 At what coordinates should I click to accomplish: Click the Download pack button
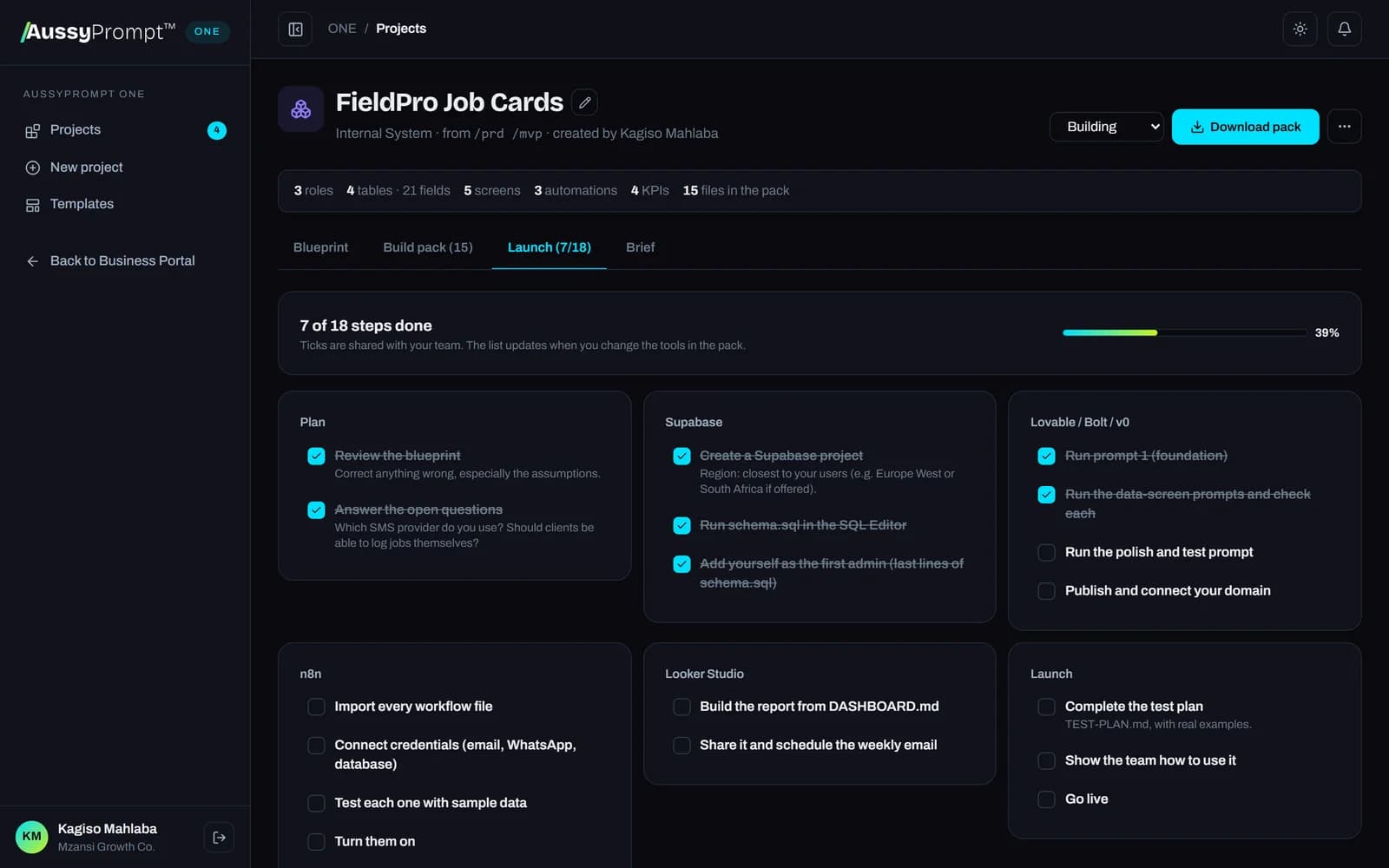coord(1245,127)
